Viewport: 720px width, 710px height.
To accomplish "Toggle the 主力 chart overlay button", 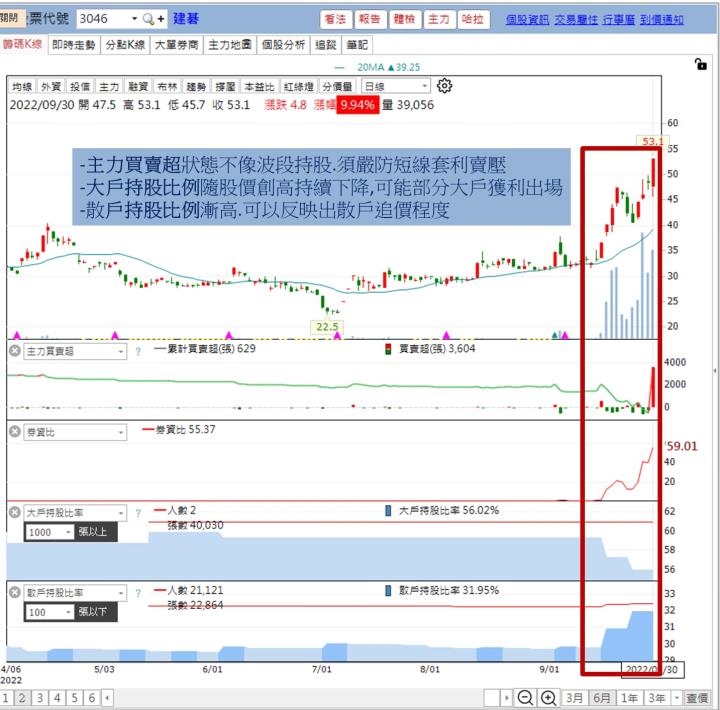I will [109, 86].
